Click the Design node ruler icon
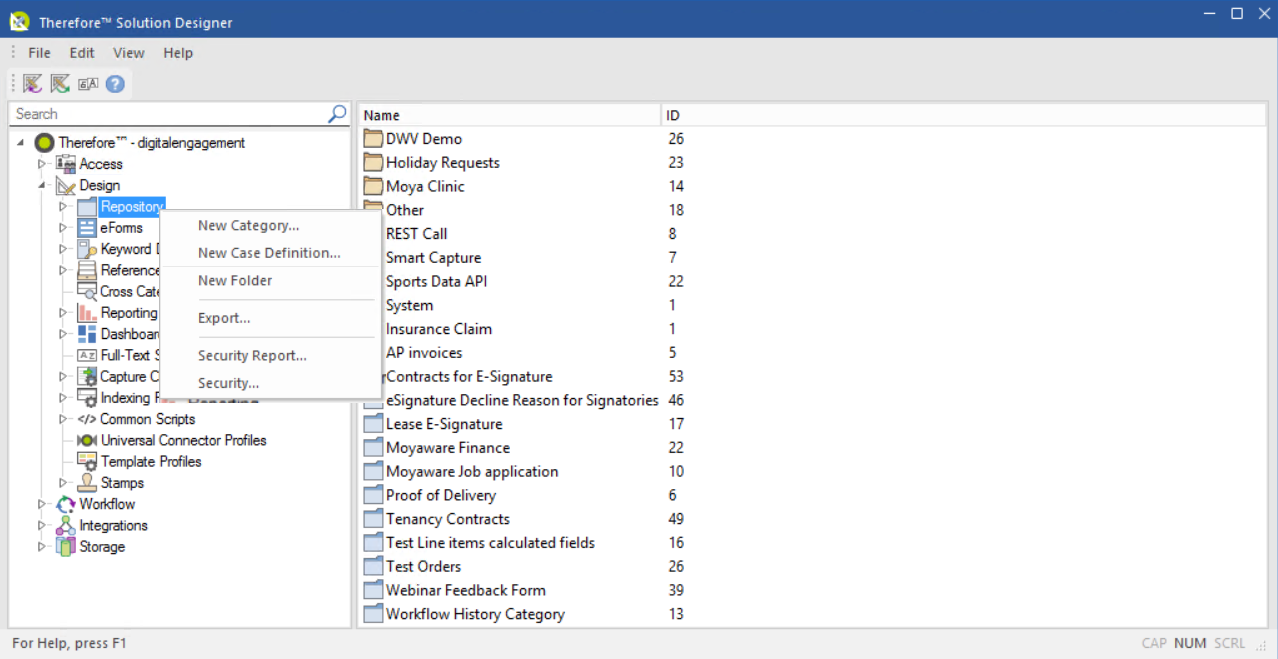This screenshot has height=659, width=1278. point(66,185)
